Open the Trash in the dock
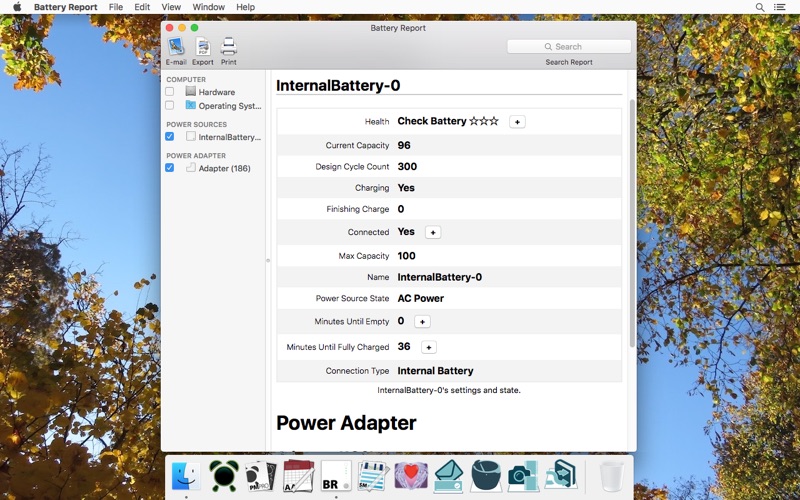800x500 pixels. pos(611,476)
